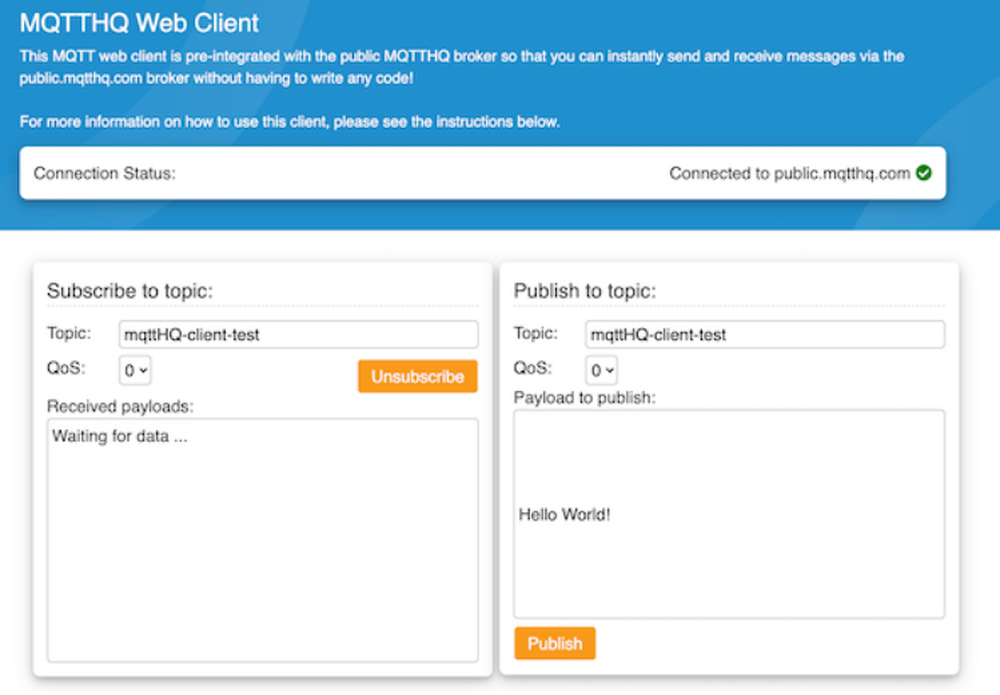Click the instructions sentence 'For more information...'
The width and height of the screenshot is (1000, 695).
pyautogui.click(x=290, y=122)
